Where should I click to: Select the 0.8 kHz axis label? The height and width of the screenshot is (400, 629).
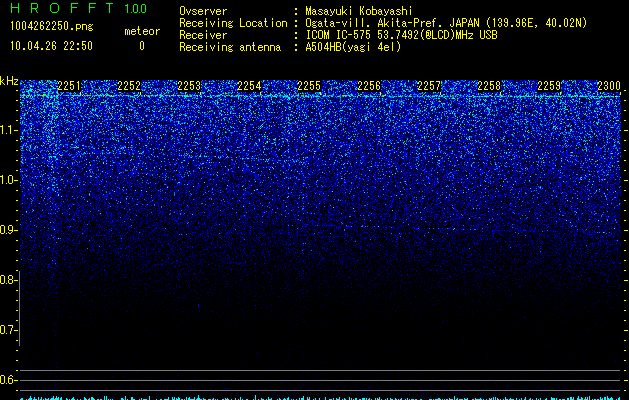pos(7,280)
